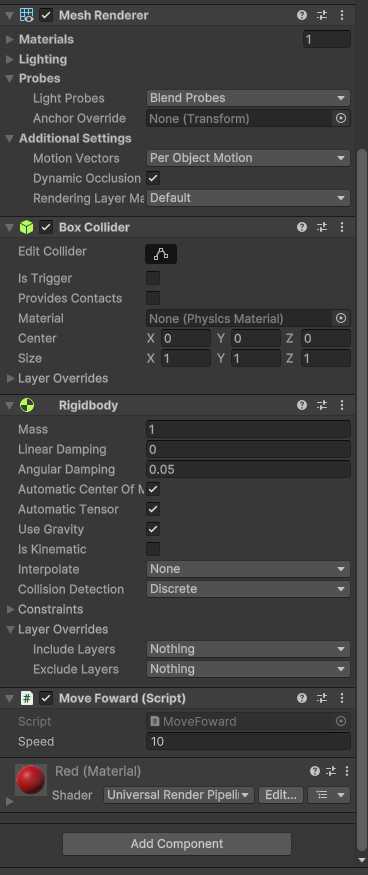Image resolution: width=368 pixels, height=875 pixels.
Task: Toggle the Dynamic Occlusion checkbox
Action: click(x=153, y=179)
